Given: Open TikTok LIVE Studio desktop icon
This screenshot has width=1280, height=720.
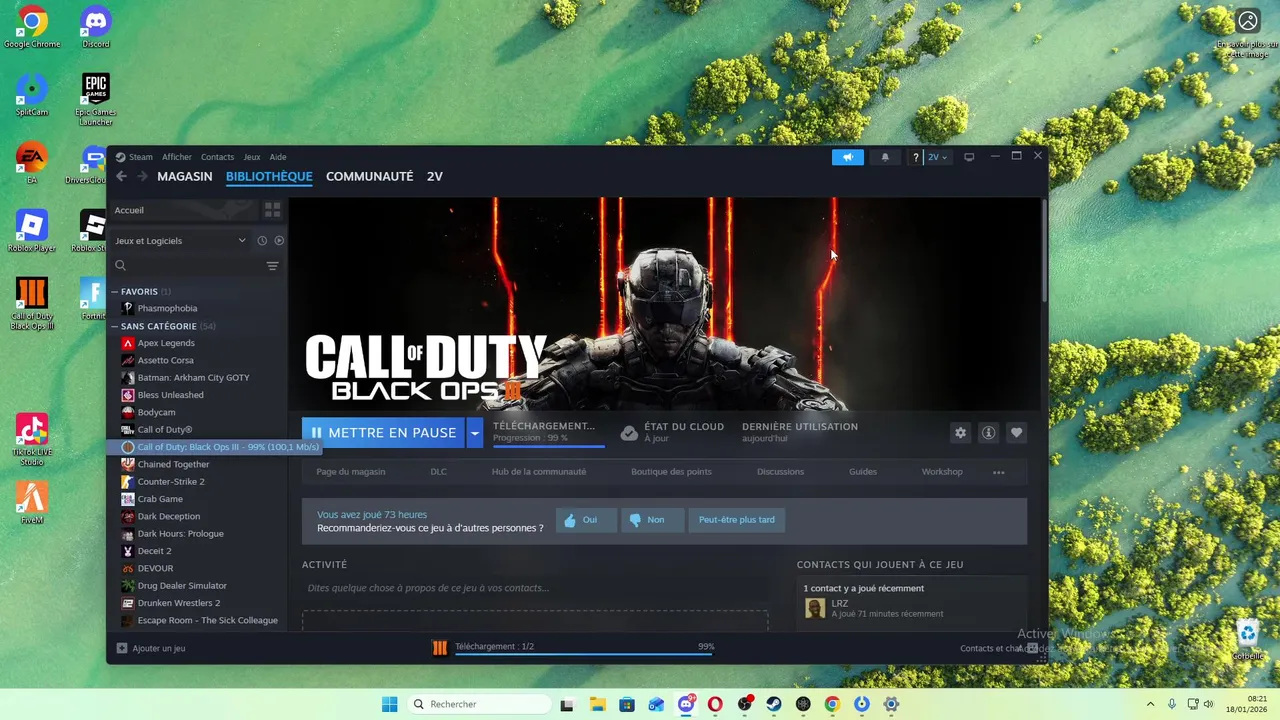Looking at the screenshot, I should pos(32,440).
